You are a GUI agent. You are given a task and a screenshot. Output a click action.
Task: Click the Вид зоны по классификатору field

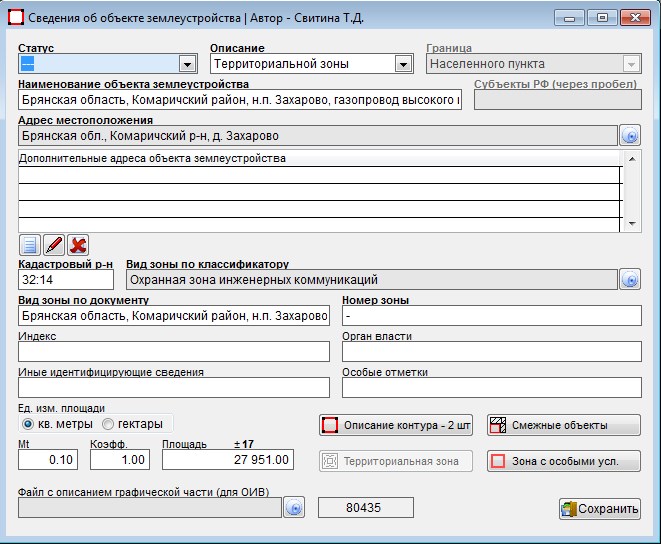coord(372,280)
